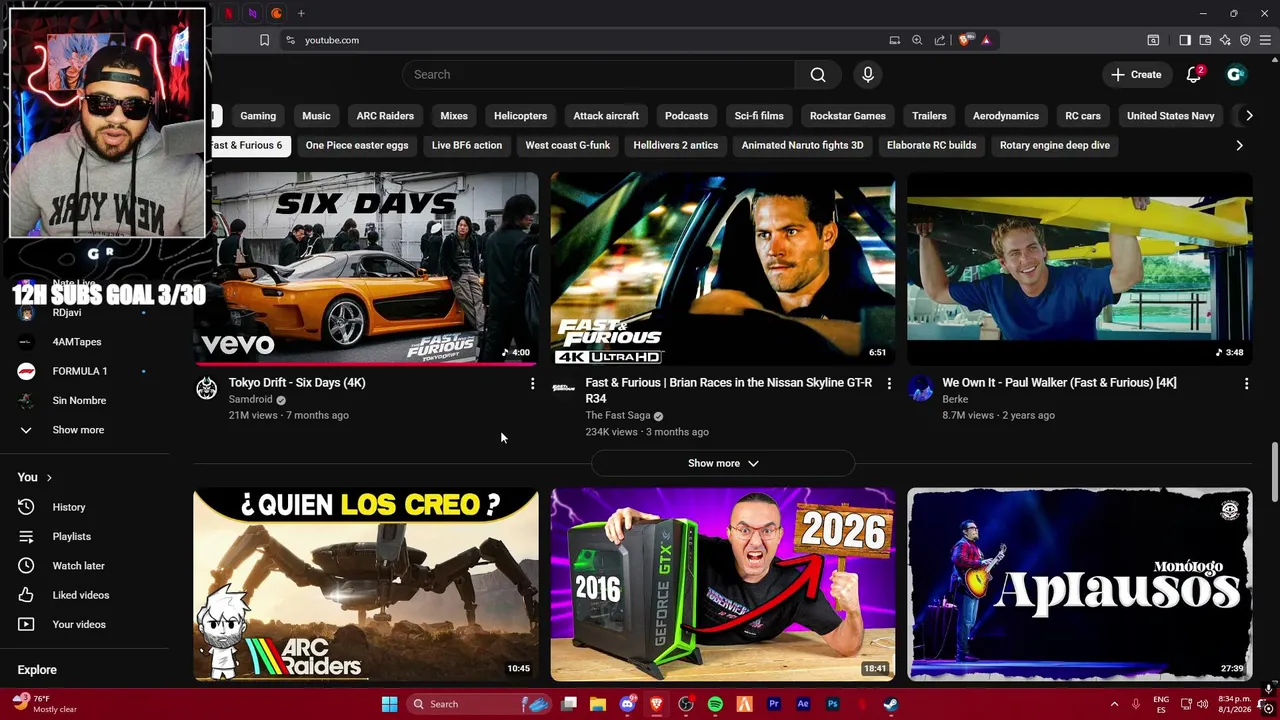Open the RDjavi subscription

tap(67, 313)
